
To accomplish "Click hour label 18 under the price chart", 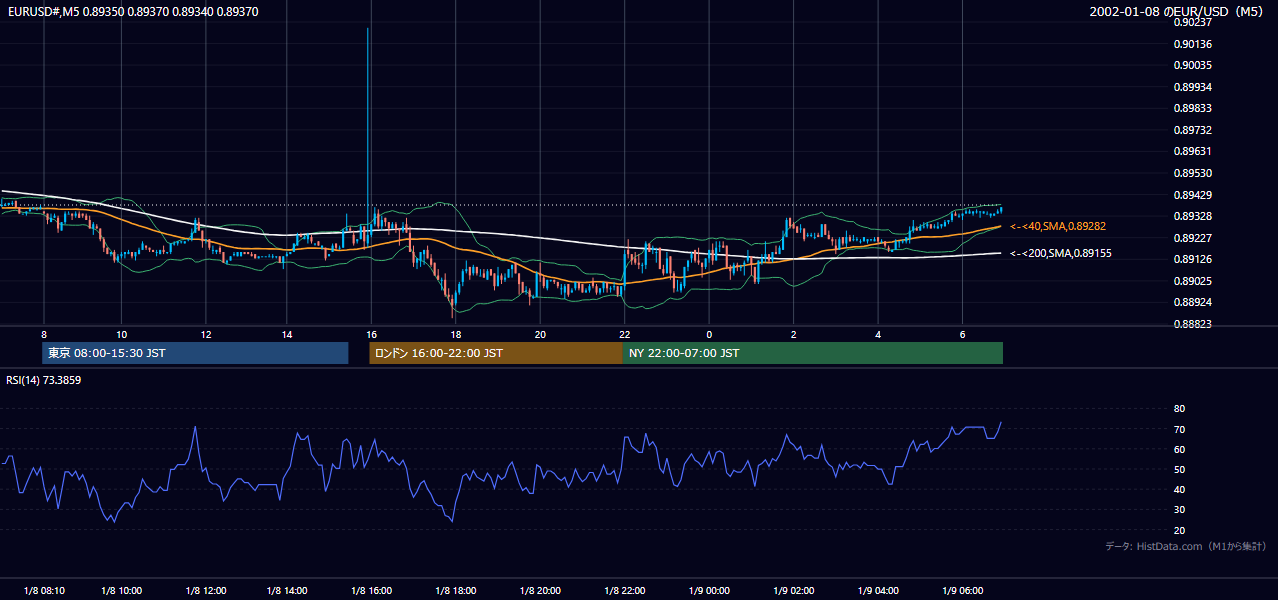I will click(455, 334).
